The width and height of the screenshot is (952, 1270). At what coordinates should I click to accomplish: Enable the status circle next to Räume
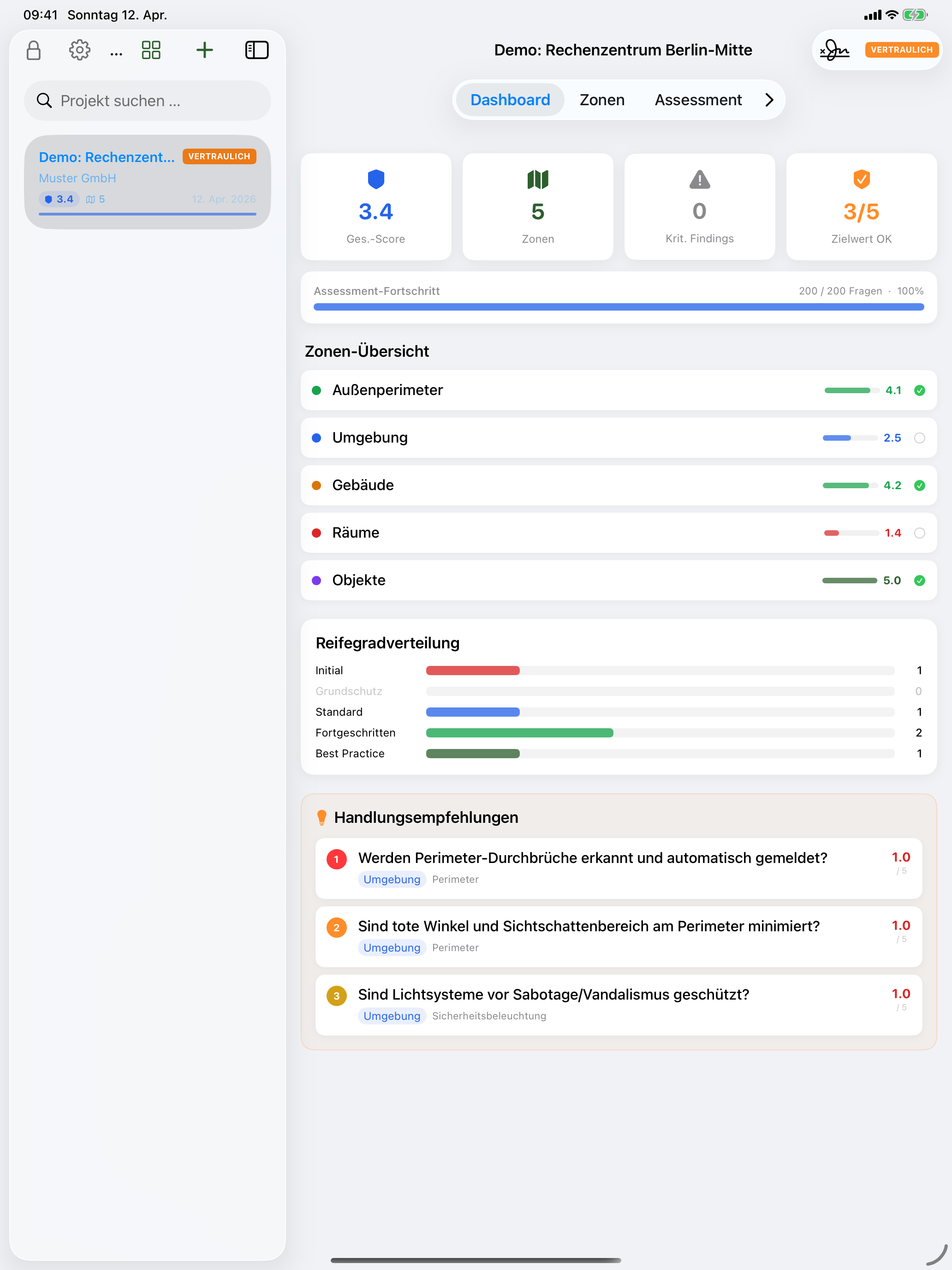point(920,533)
